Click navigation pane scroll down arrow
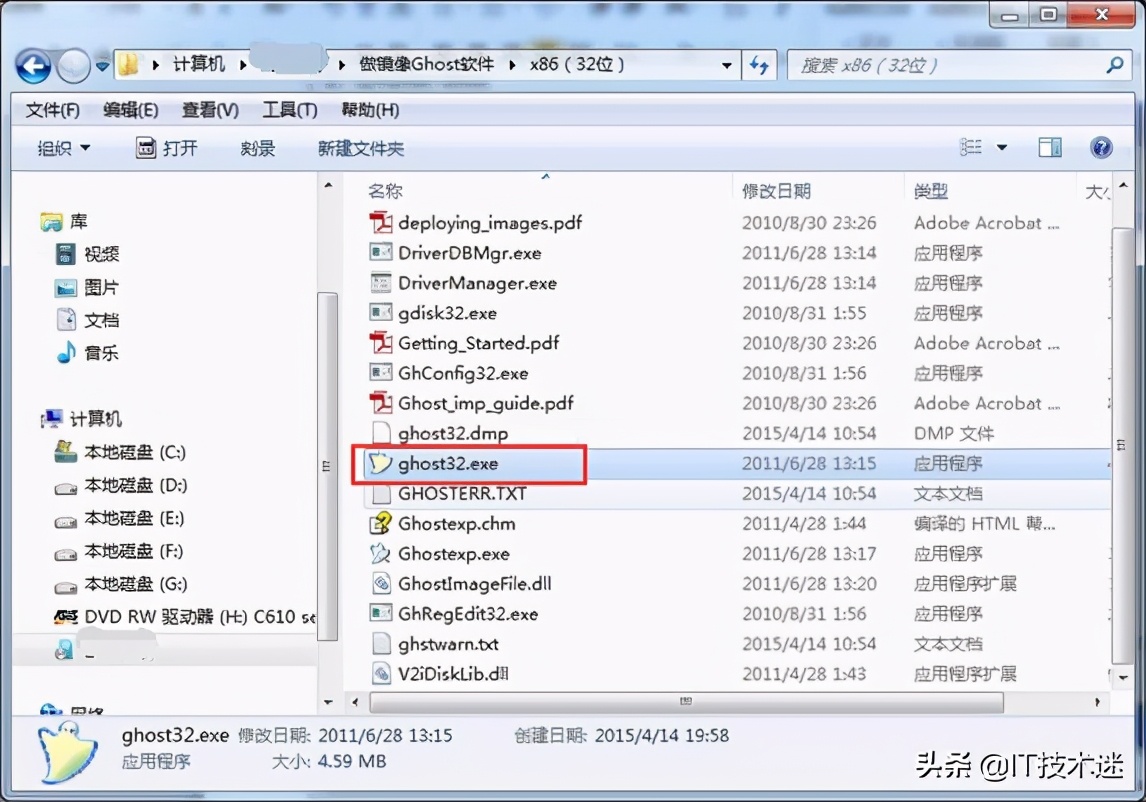 coord(328,702)
